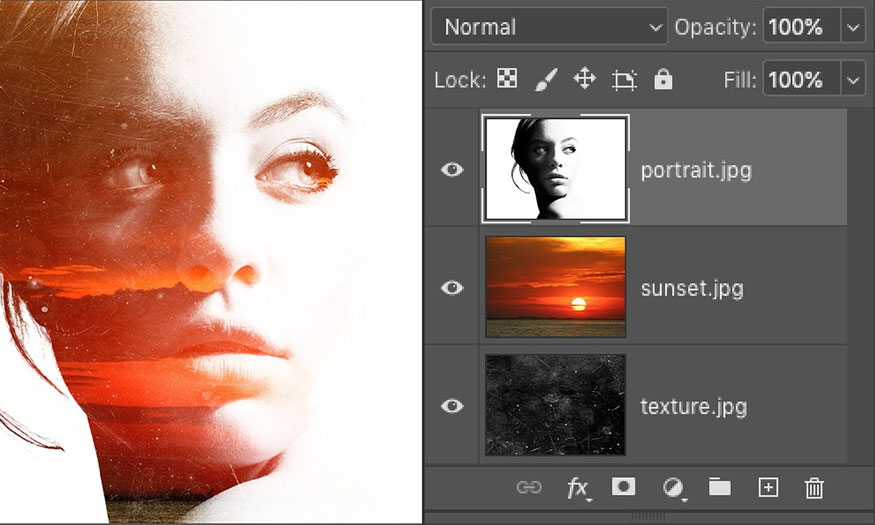Lock position move arrows icon
This screenshot has height=525, width=875.
[584, 79]
